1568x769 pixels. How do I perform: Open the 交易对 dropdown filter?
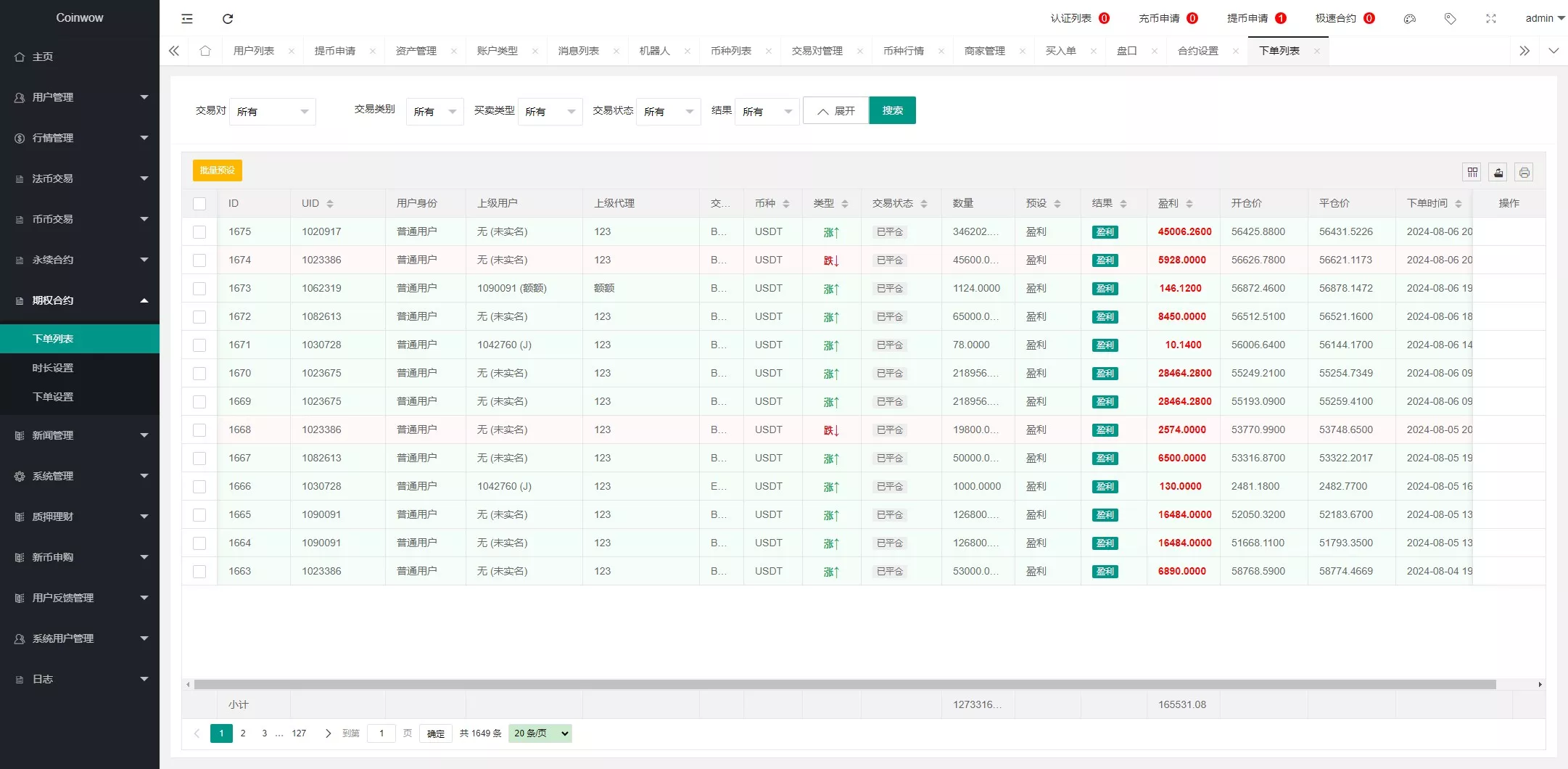coord(272,112)
